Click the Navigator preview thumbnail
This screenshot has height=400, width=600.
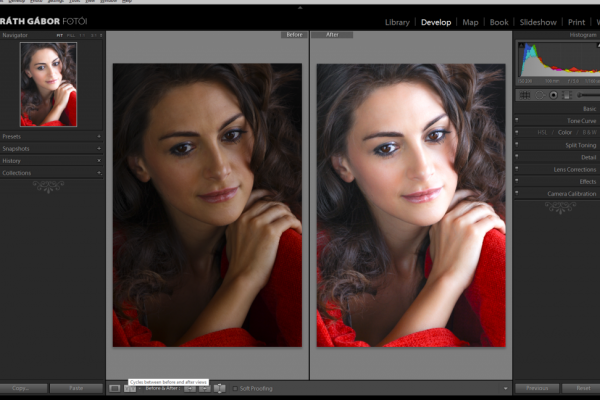48,84
